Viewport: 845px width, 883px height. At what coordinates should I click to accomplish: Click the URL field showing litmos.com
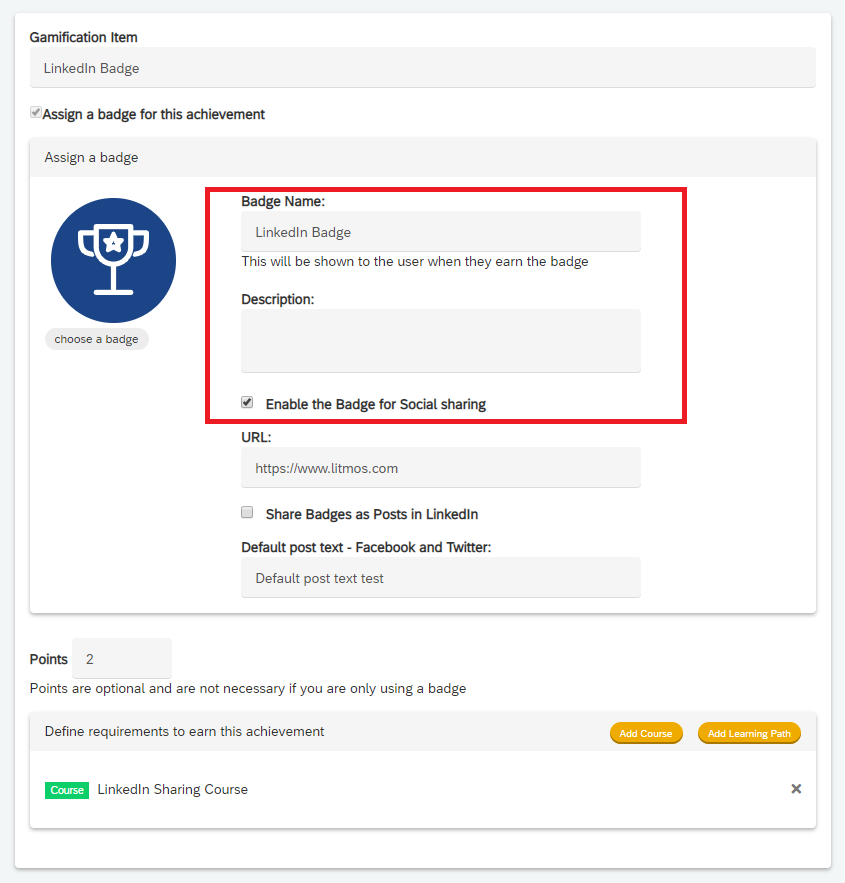pos(441,467)
